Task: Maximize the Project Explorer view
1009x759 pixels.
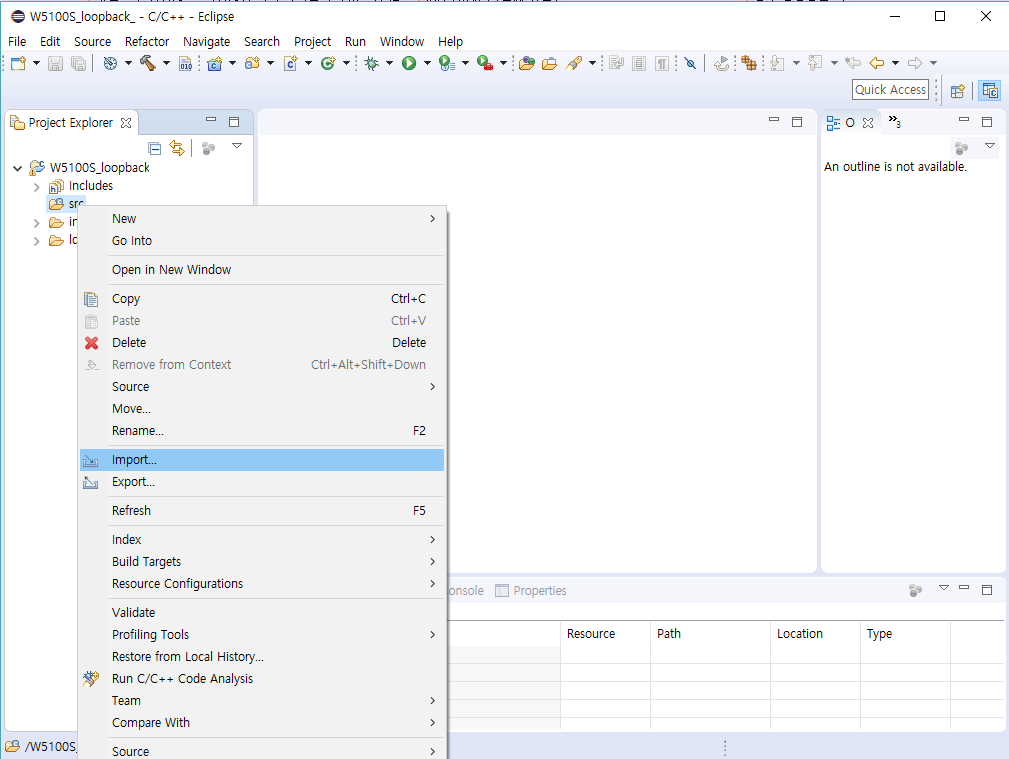Action: [234, 122]
